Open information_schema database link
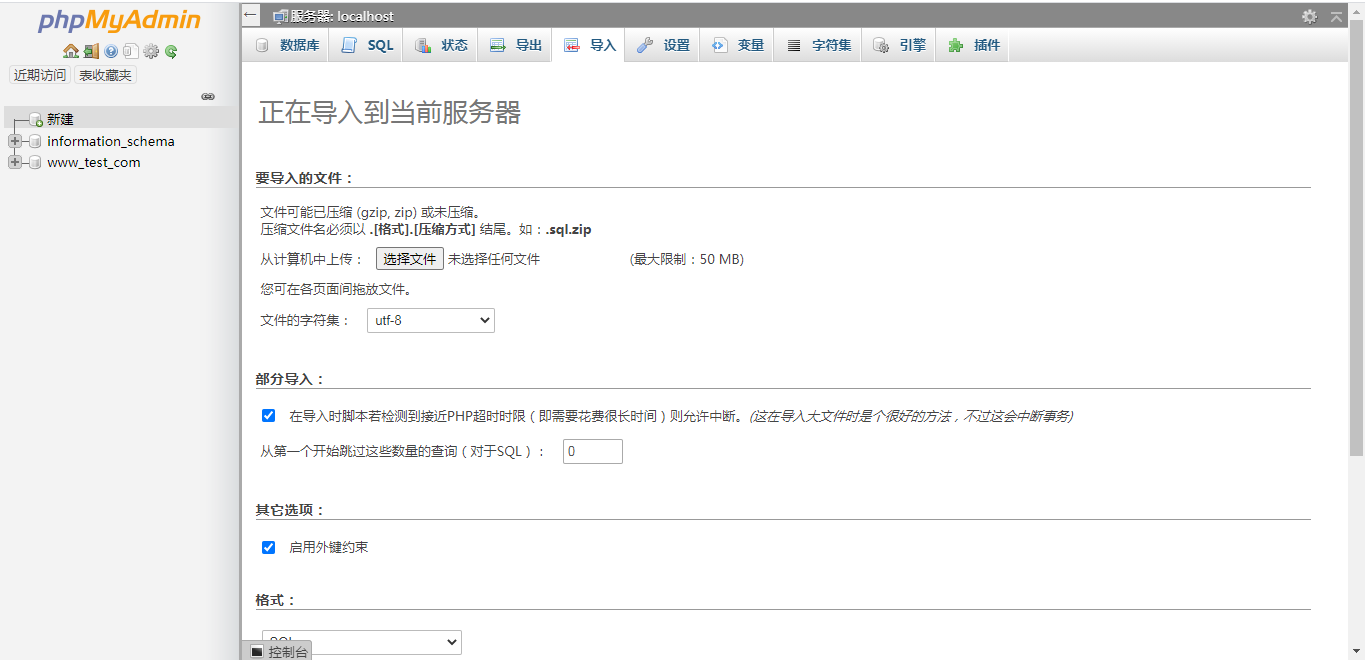The image size is (1365, 660). coord(111,142)
